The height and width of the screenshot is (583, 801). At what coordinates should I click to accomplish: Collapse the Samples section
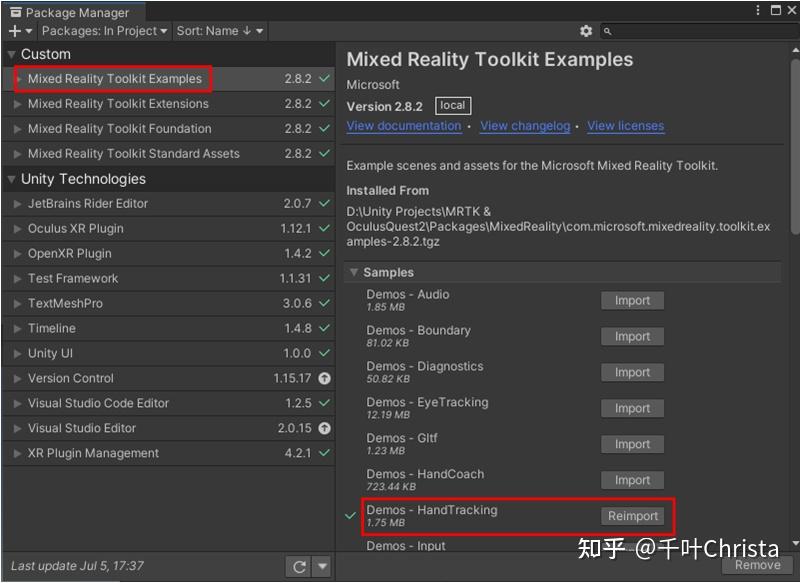tap(354, 272)
